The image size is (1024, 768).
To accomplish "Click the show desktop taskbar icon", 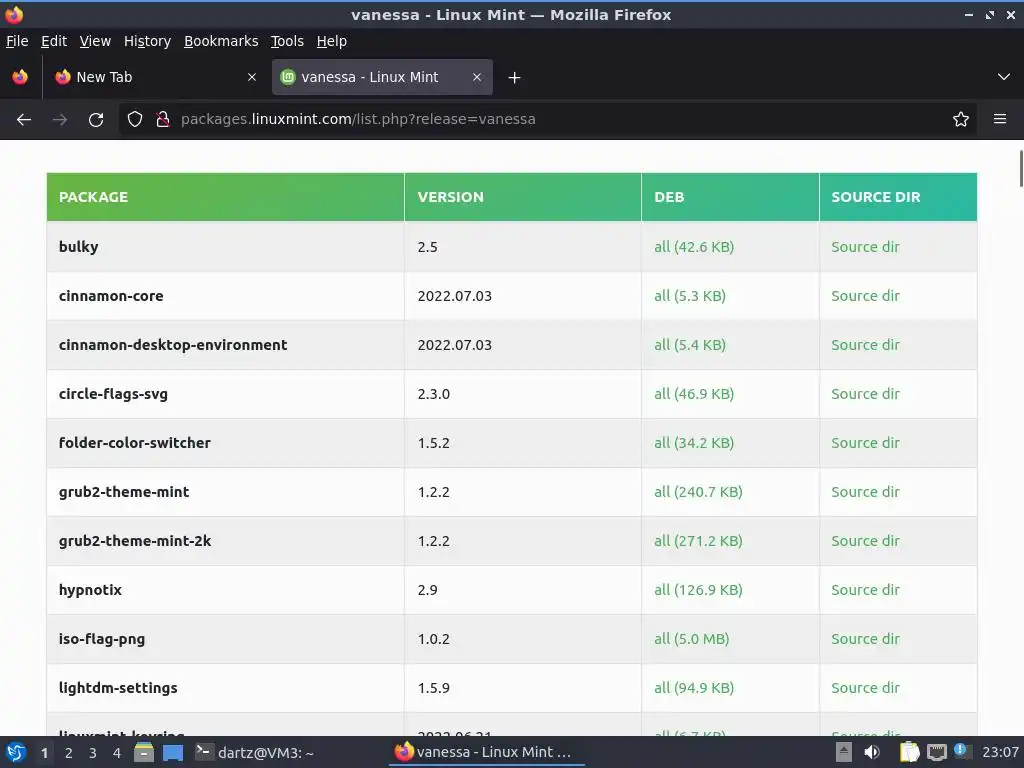I will (x=173, y=753).
